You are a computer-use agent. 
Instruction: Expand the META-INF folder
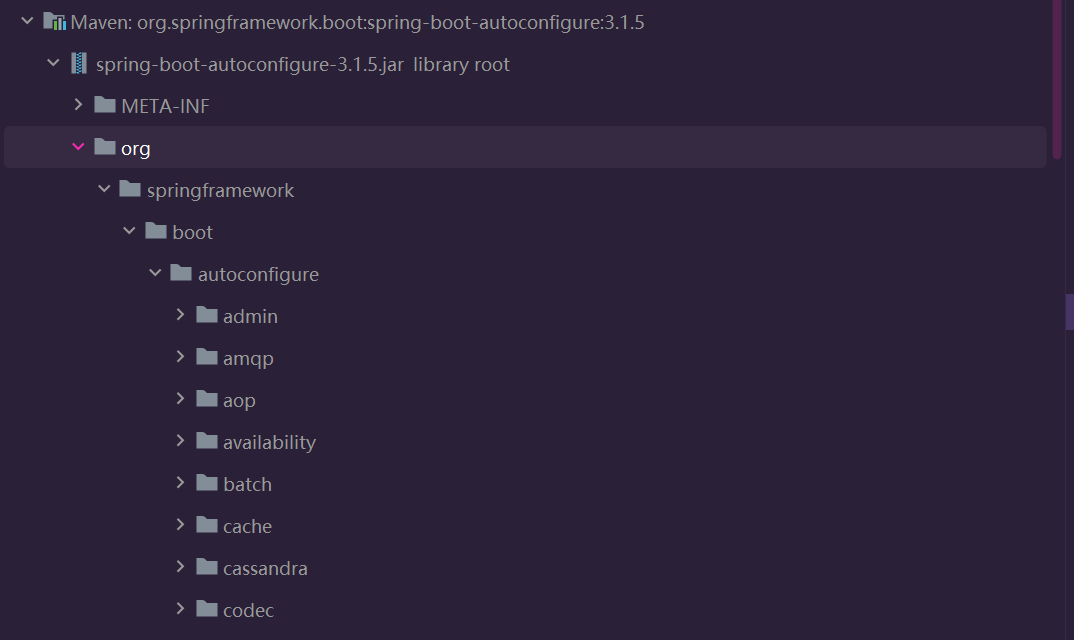click(78, 105)
